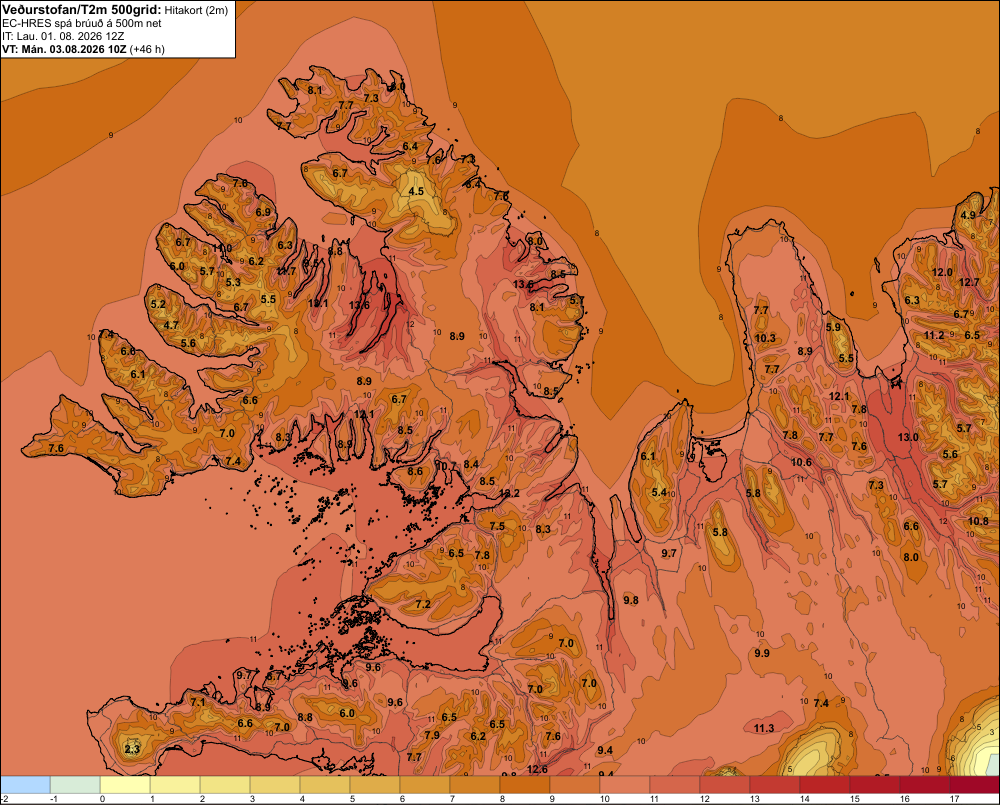Screen dimensions: 1000x805
Task: Select legend color between 16 and 17
Action: pyautogui.click(x=925, y=785)
